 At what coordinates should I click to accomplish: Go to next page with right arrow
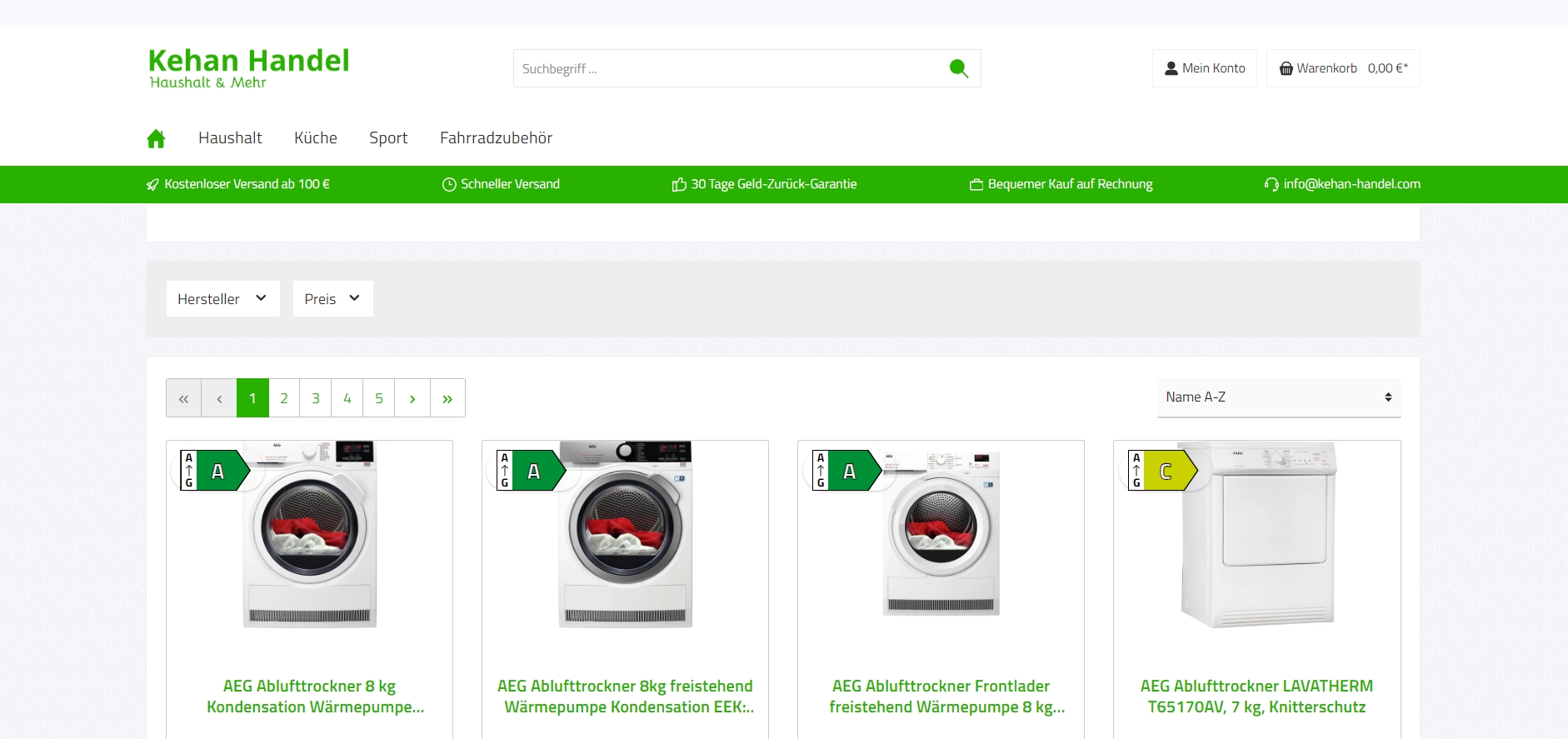tap(412, 398)
